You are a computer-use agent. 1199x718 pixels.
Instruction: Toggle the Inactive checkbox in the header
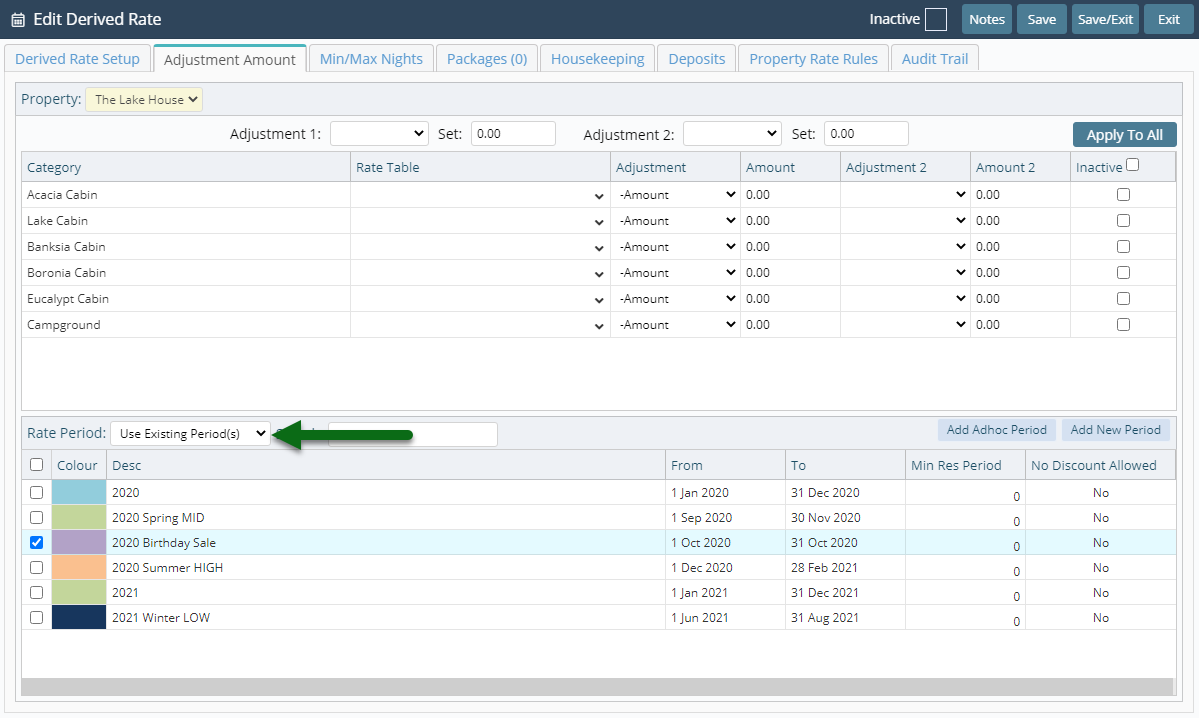pos(936,19)
